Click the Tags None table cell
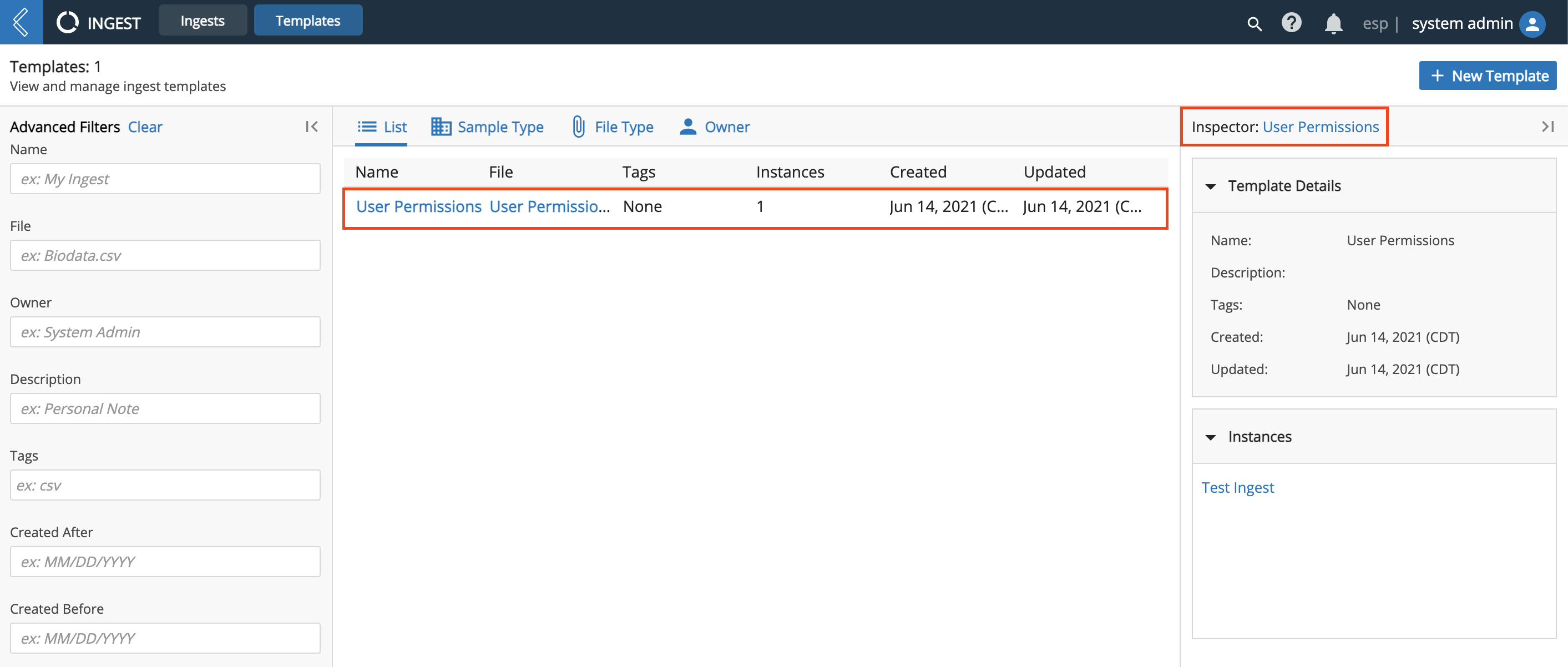 click(642, 206)
